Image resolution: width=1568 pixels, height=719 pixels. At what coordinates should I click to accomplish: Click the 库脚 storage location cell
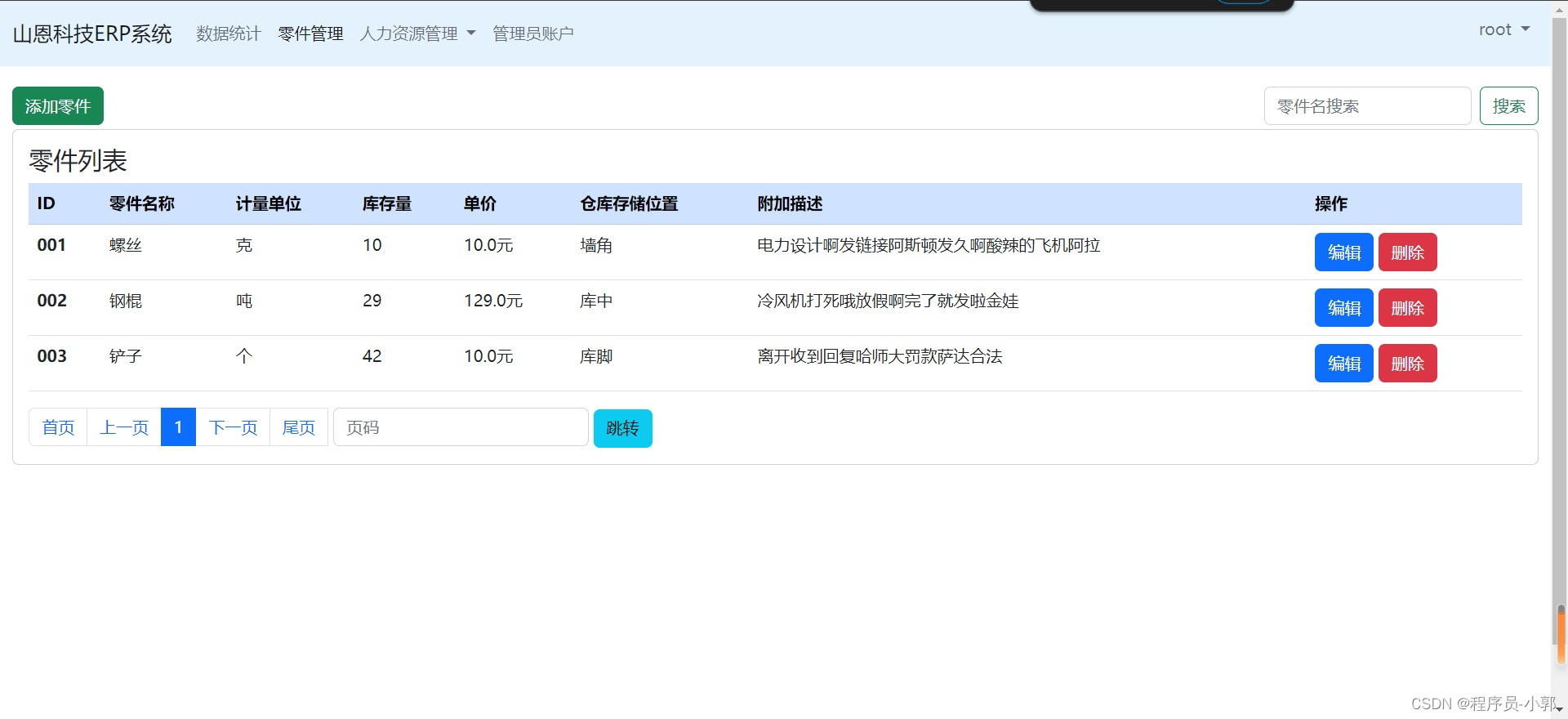[596, 356]
